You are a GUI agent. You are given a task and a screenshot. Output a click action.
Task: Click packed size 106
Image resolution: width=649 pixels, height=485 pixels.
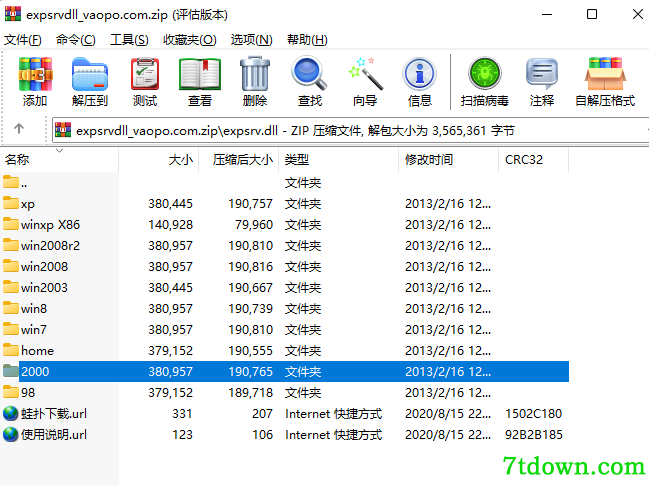point(262,435)
